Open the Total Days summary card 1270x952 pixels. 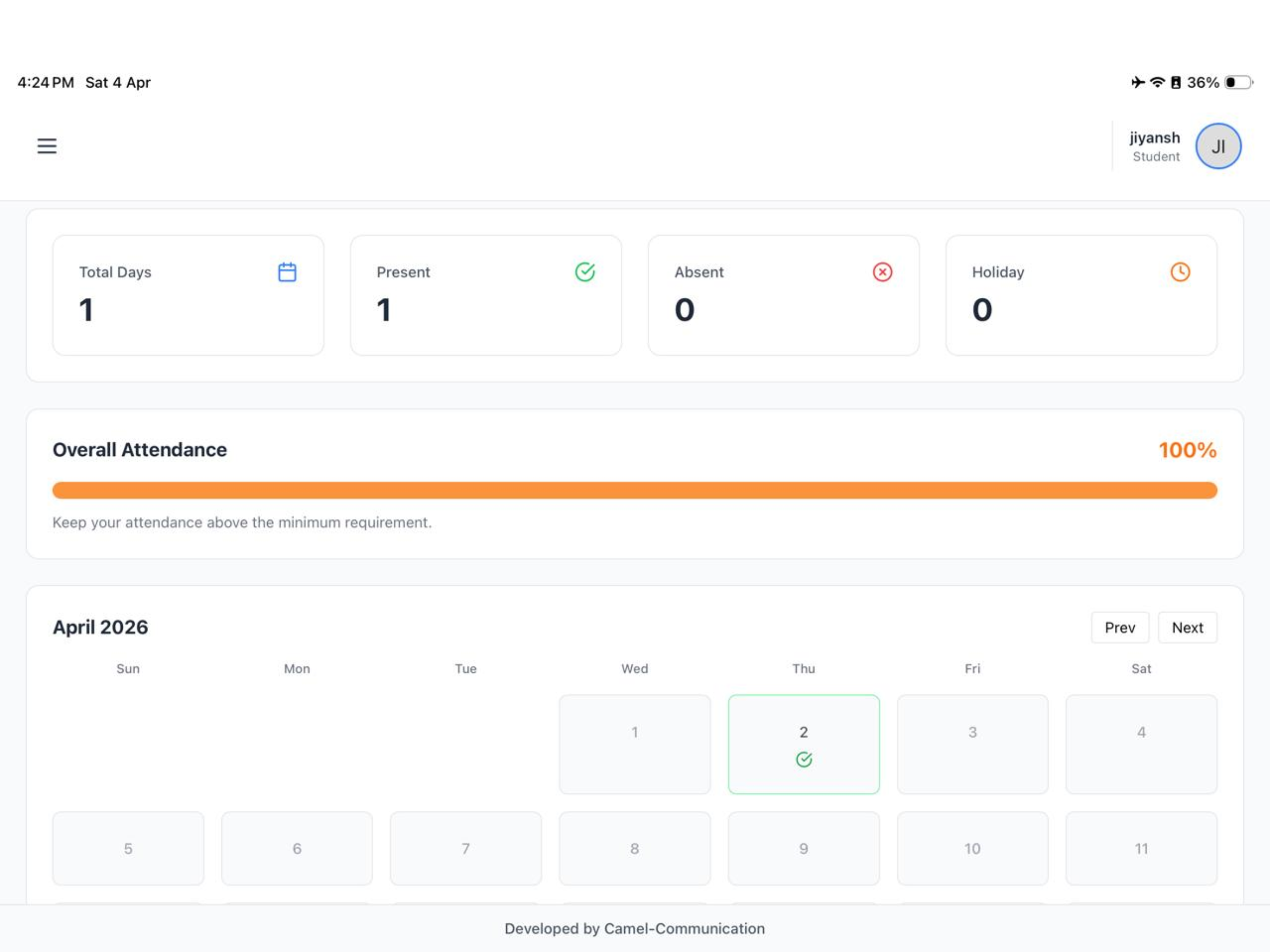pos(188,296)
